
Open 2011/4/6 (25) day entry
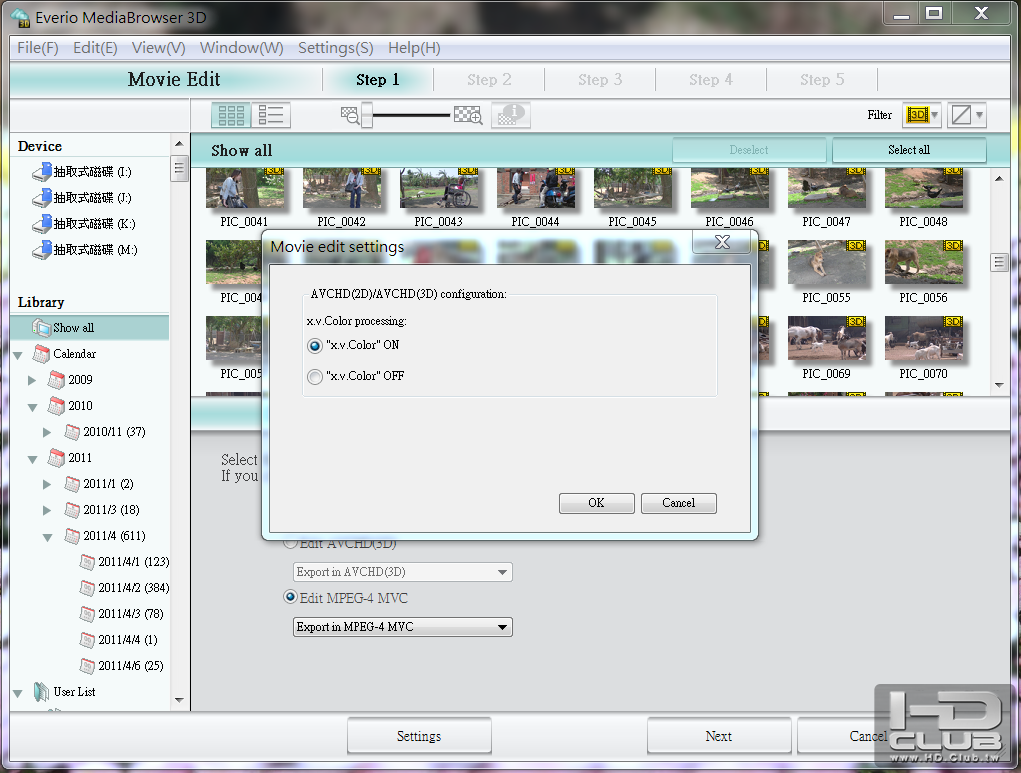(122, 666)
